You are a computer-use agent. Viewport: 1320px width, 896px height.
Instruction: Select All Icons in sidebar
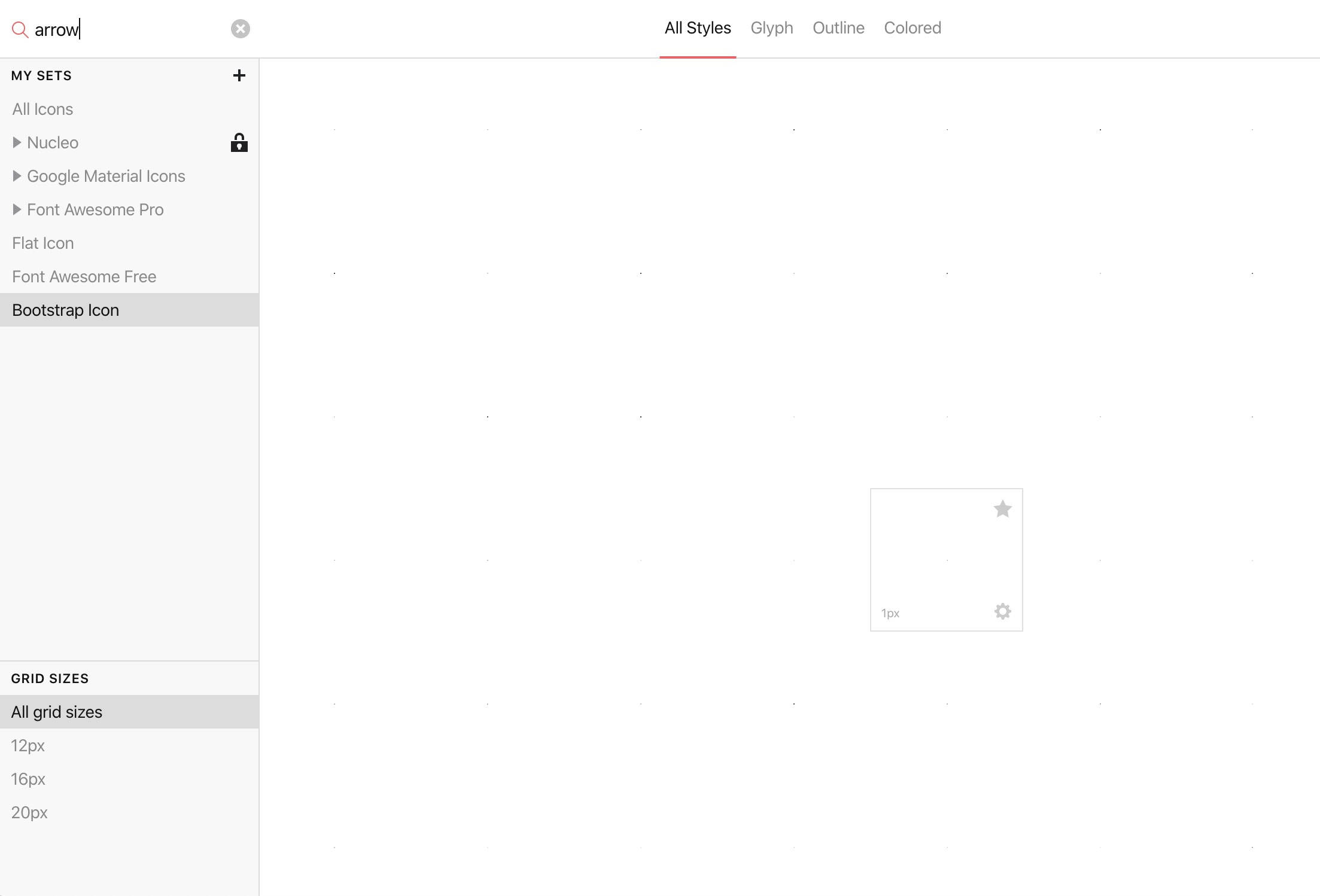[x=42, y=109]
